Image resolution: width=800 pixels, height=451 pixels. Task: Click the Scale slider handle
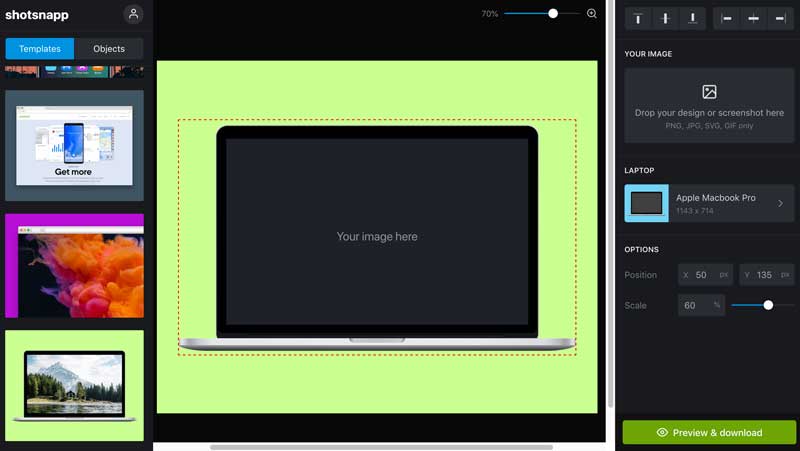[x=768, y=305]
